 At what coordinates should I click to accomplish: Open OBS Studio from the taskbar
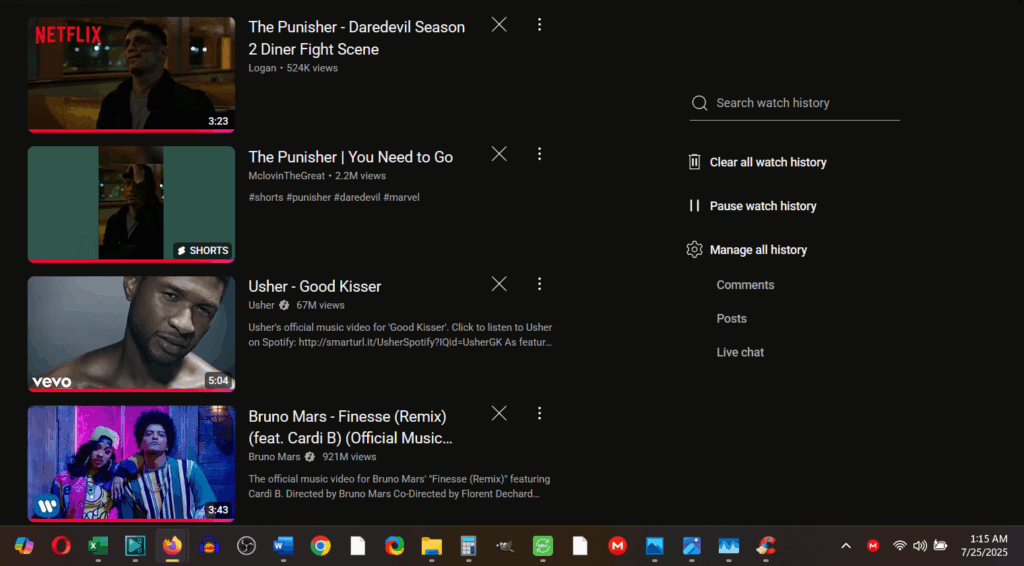click(x=246, y=546)
